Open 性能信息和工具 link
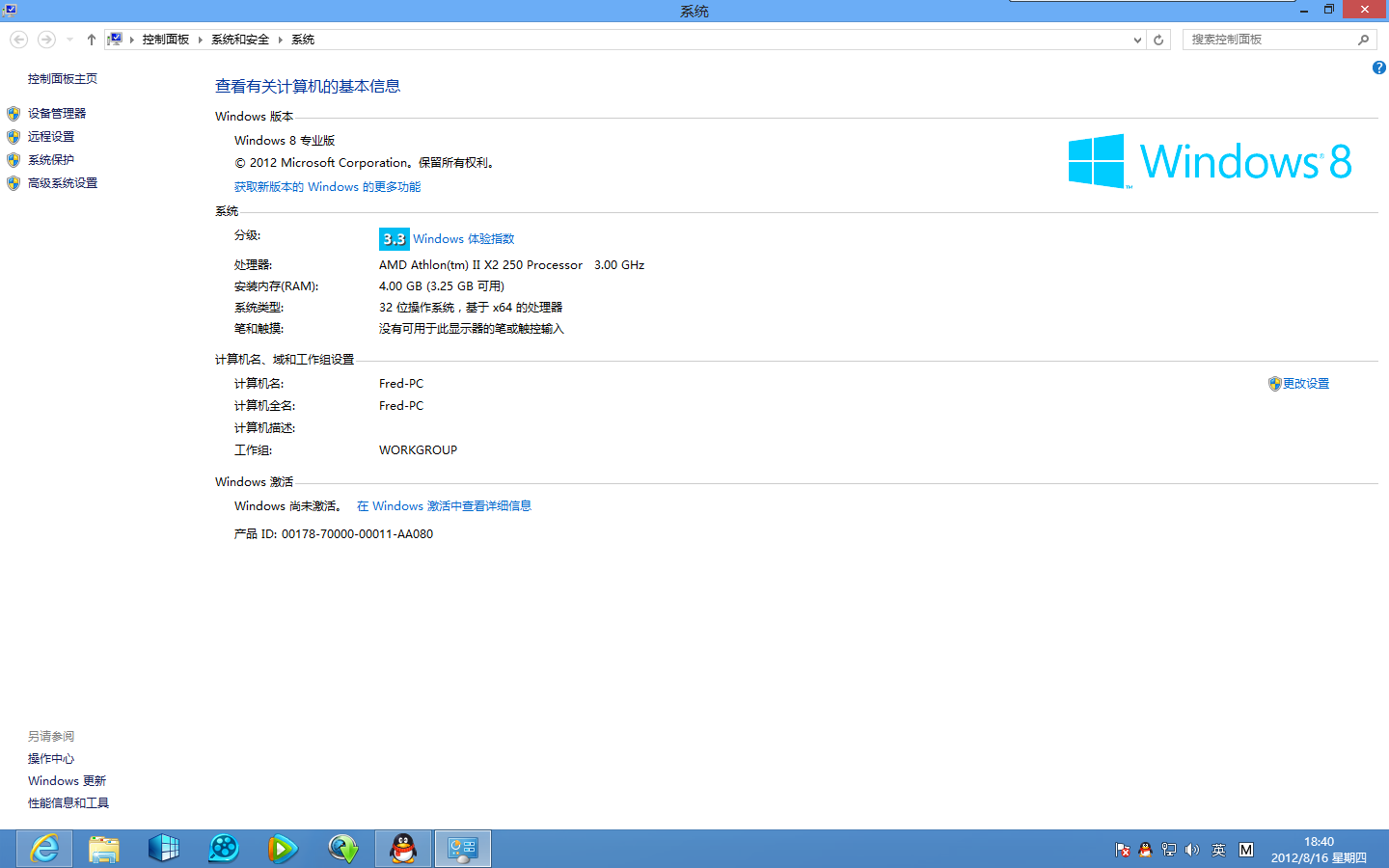 (x=68, y=803)
